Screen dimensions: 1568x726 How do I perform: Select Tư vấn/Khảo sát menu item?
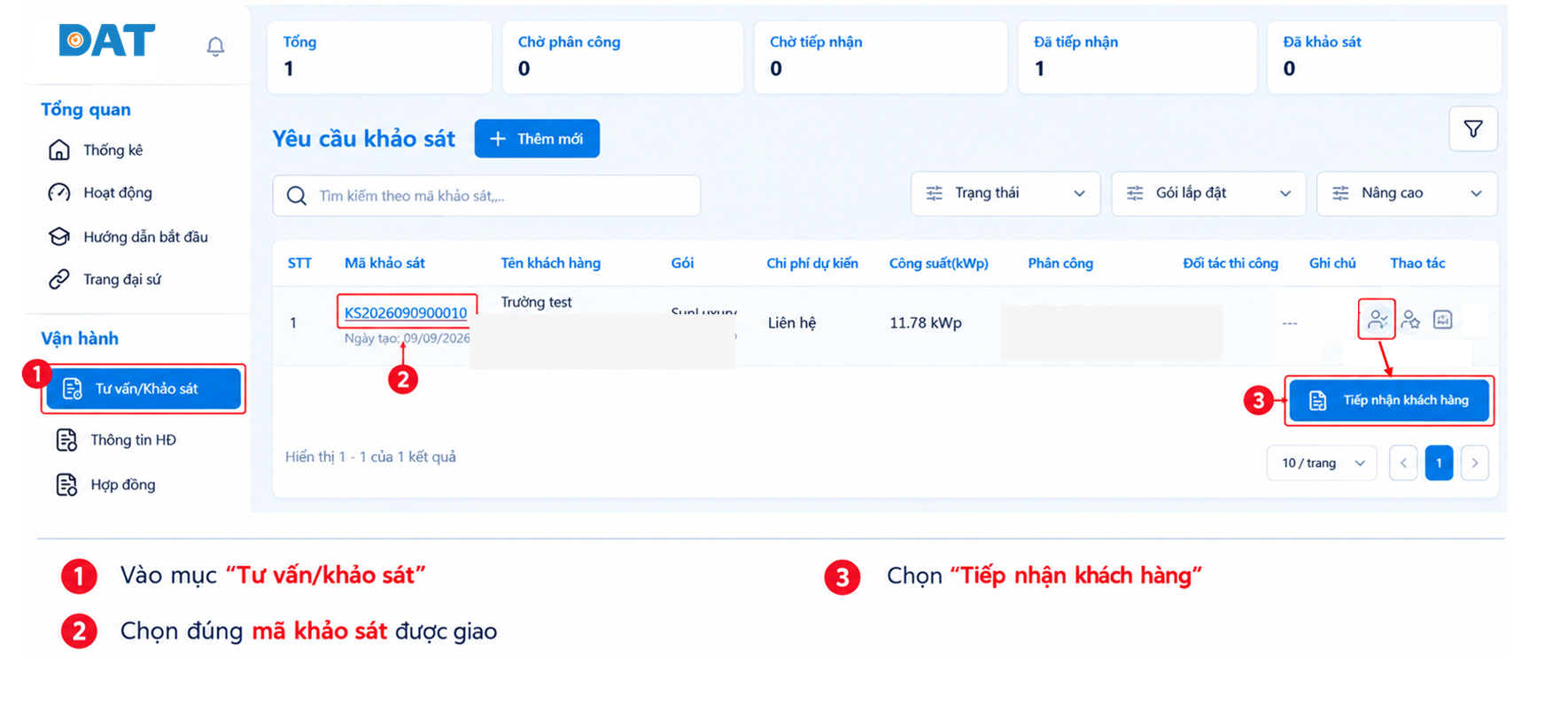point(144,389)
